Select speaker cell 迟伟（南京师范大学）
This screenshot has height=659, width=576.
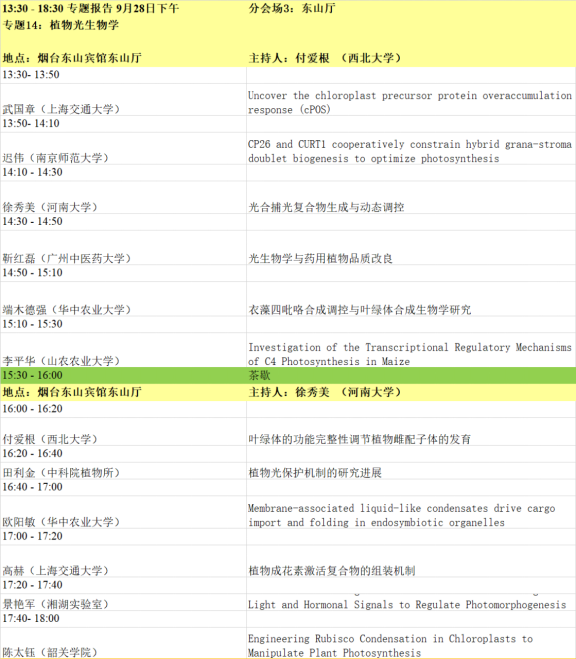(123, 148)
